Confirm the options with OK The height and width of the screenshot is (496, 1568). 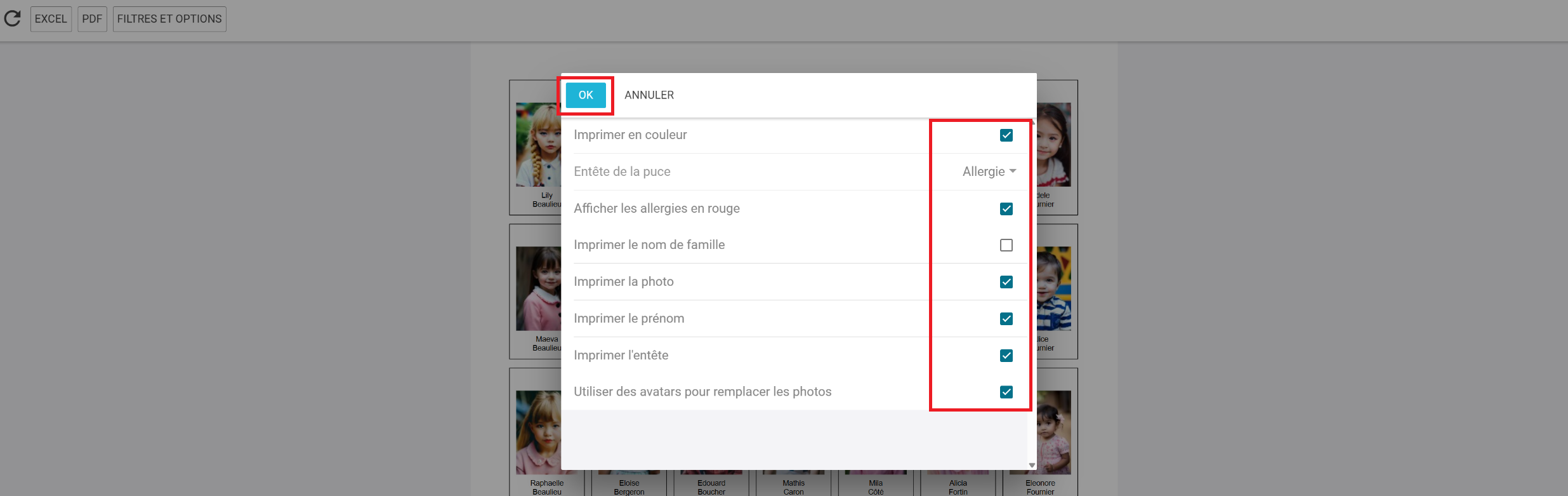(x=585, y=95)
